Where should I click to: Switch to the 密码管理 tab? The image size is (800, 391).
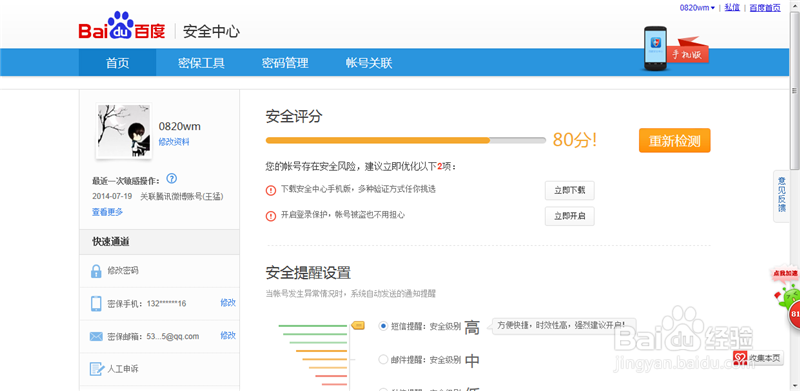(x=285, y=63)
